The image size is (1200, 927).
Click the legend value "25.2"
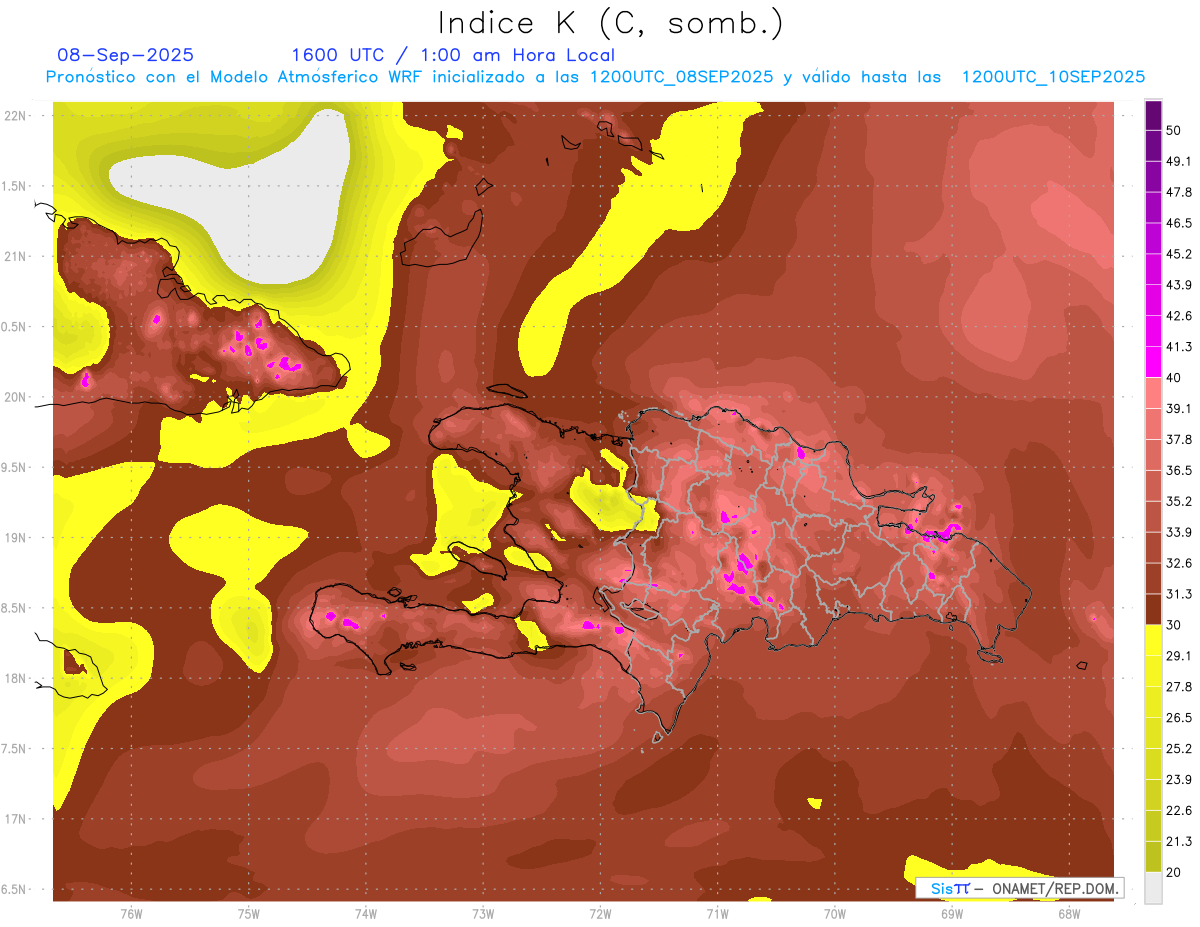(1178, 748)
